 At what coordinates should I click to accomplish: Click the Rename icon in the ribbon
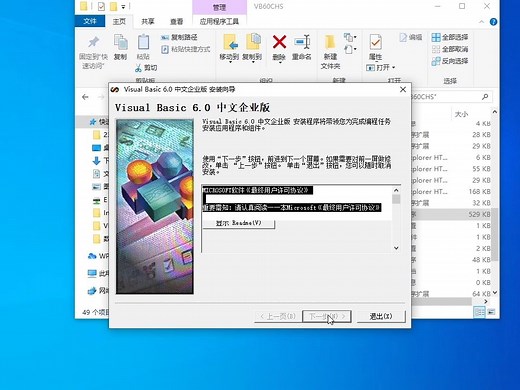pos(302,42)
